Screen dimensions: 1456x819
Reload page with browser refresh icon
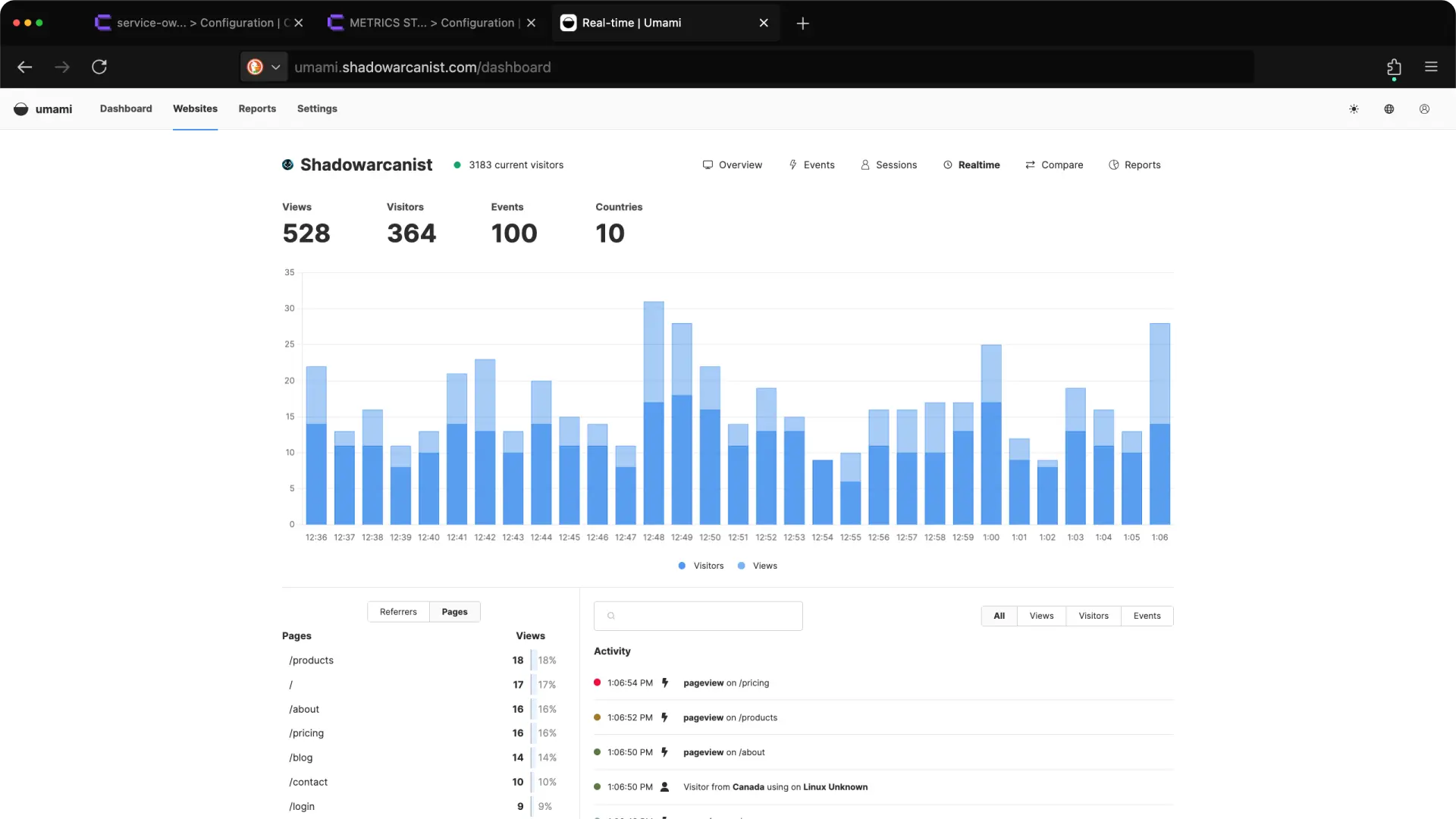99,67
